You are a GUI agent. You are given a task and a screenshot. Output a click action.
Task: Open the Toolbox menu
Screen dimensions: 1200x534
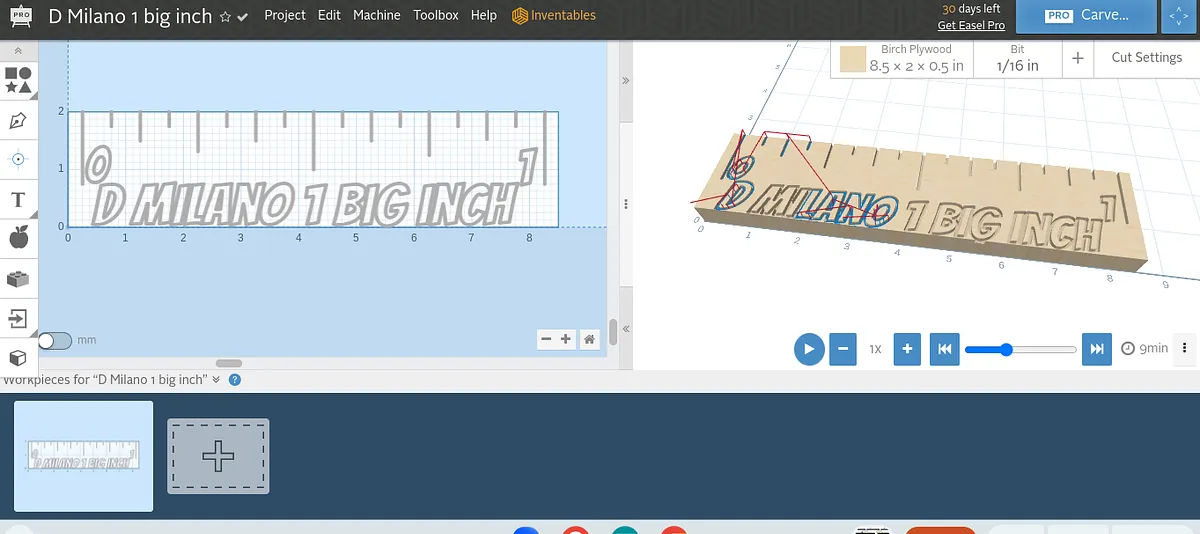click(435, 16)
